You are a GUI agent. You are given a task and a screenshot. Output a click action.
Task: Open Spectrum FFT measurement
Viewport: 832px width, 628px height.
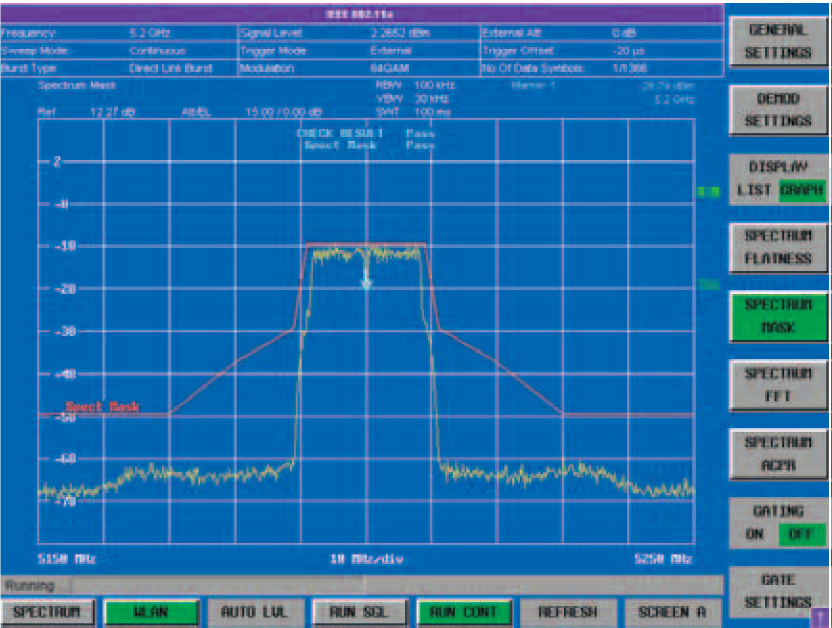point(779,384)
